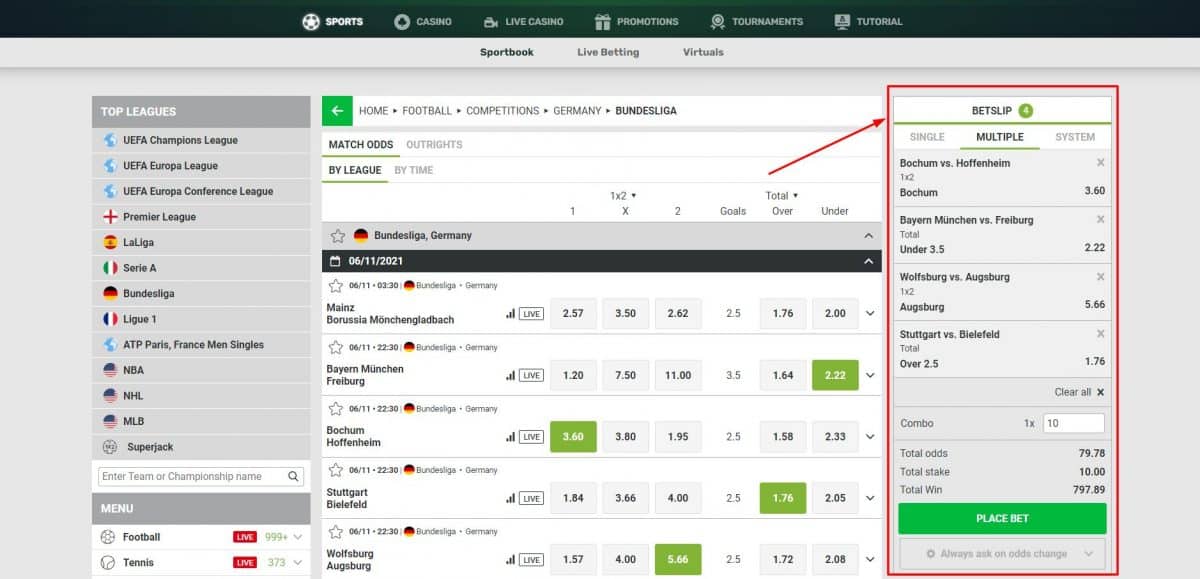Image resolution: width=1200 pixels, height=579 pixels.
Task: Select the System betslip tab
Action: click(1075, 137)
